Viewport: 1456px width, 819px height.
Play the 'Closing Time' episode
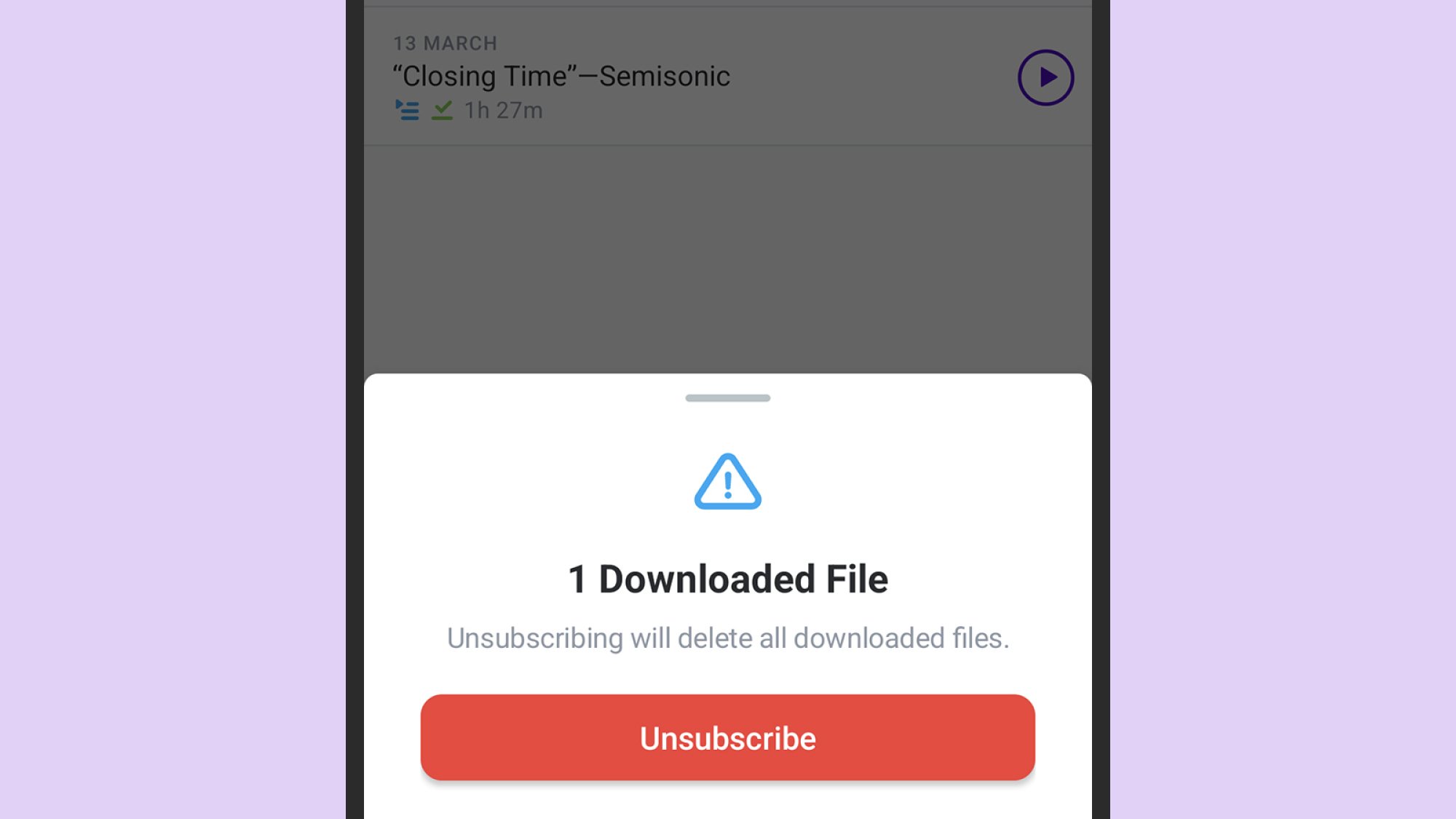click(1046, 77)
